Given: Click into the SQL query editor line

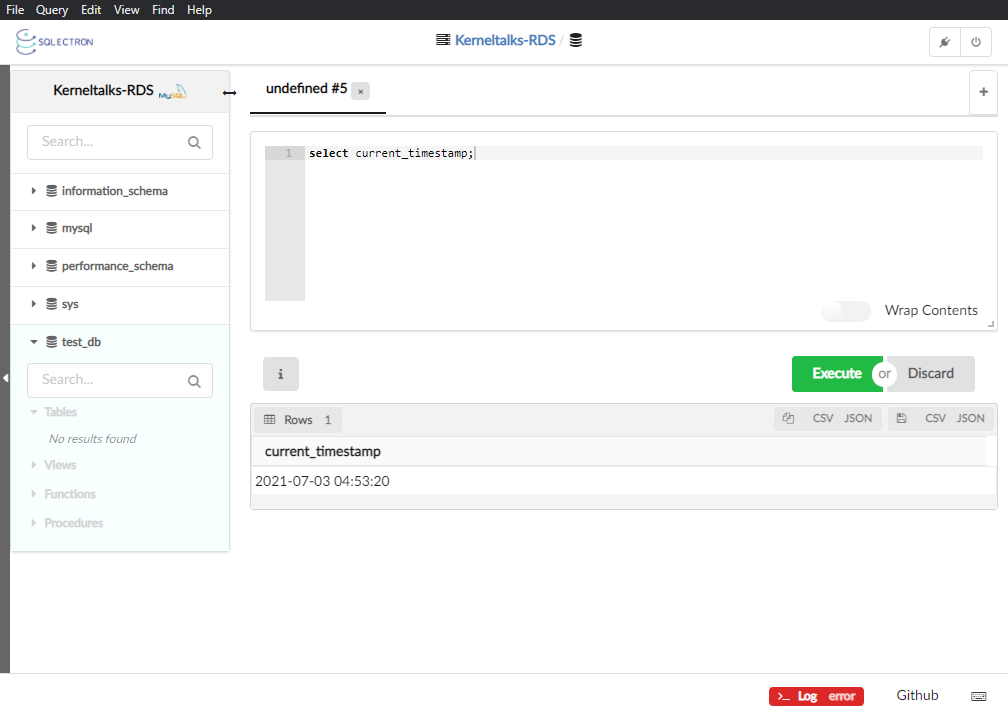Looking at the screenshot, I should [644, 153].
